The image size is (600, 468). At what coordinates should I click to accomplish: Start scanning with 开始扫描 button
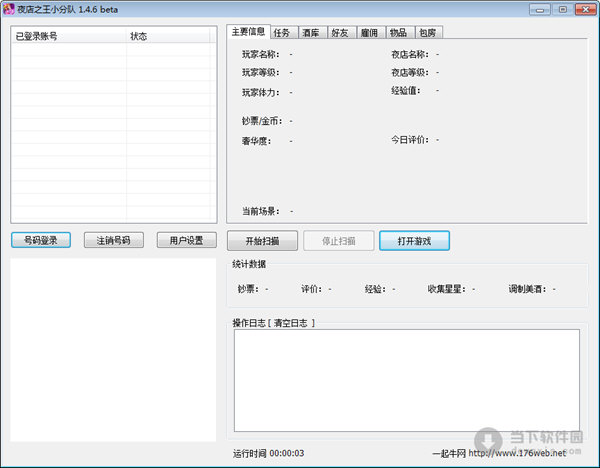coord(262,241)
